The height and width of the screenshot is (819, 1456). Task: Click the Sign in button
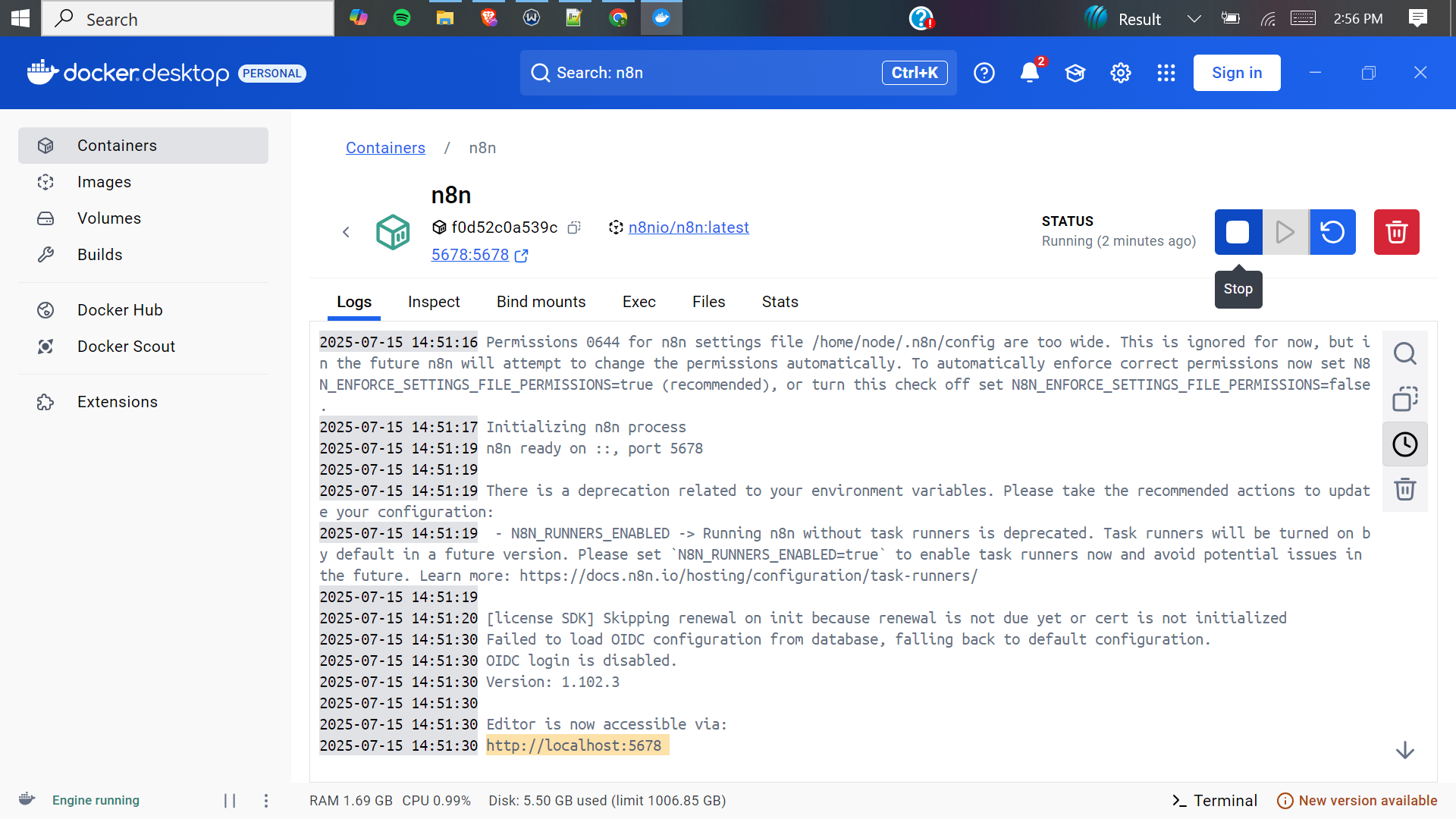tap(1236, 73)
